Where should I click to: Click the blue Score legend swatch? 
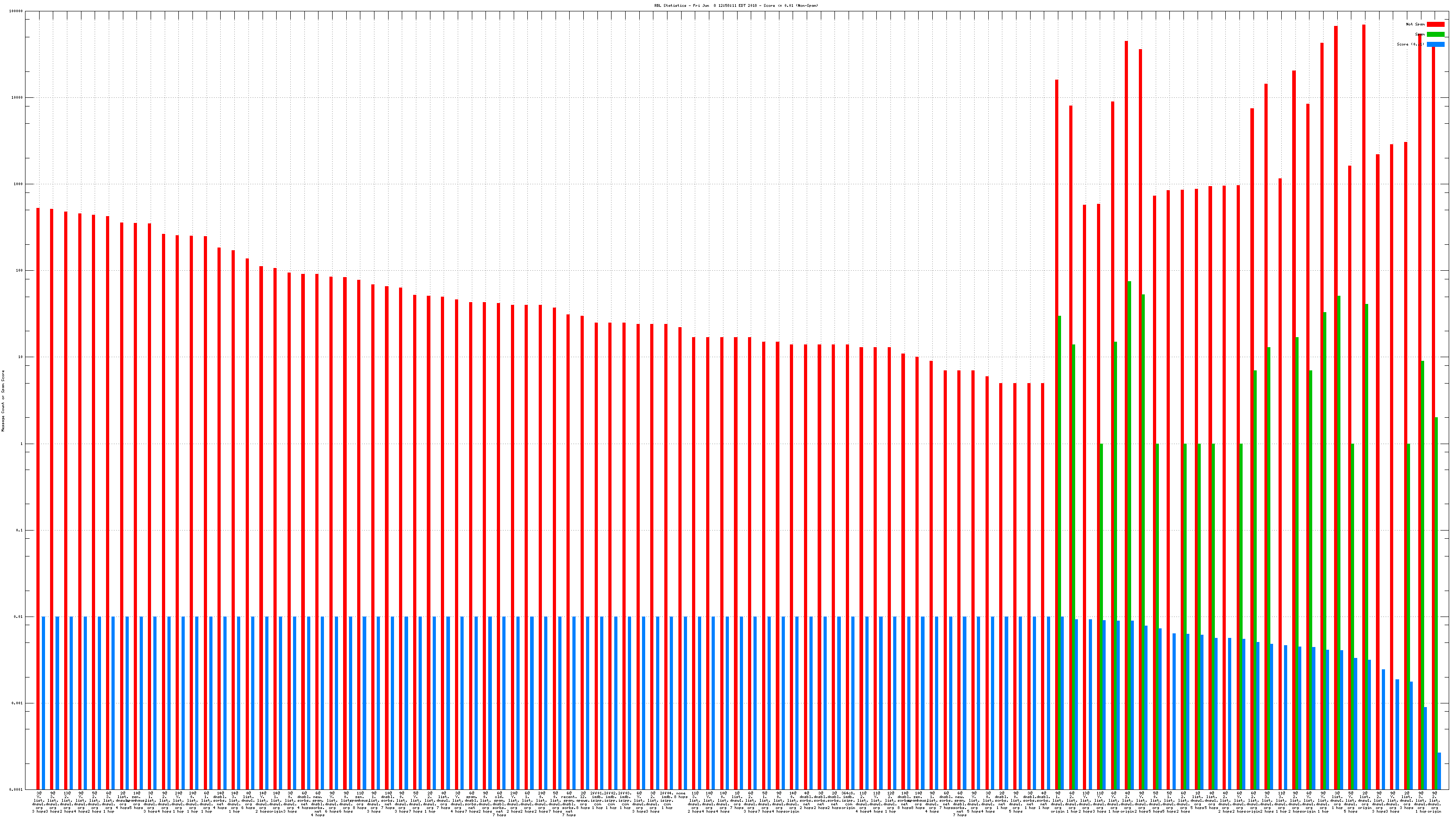[x=1435, y=44]
